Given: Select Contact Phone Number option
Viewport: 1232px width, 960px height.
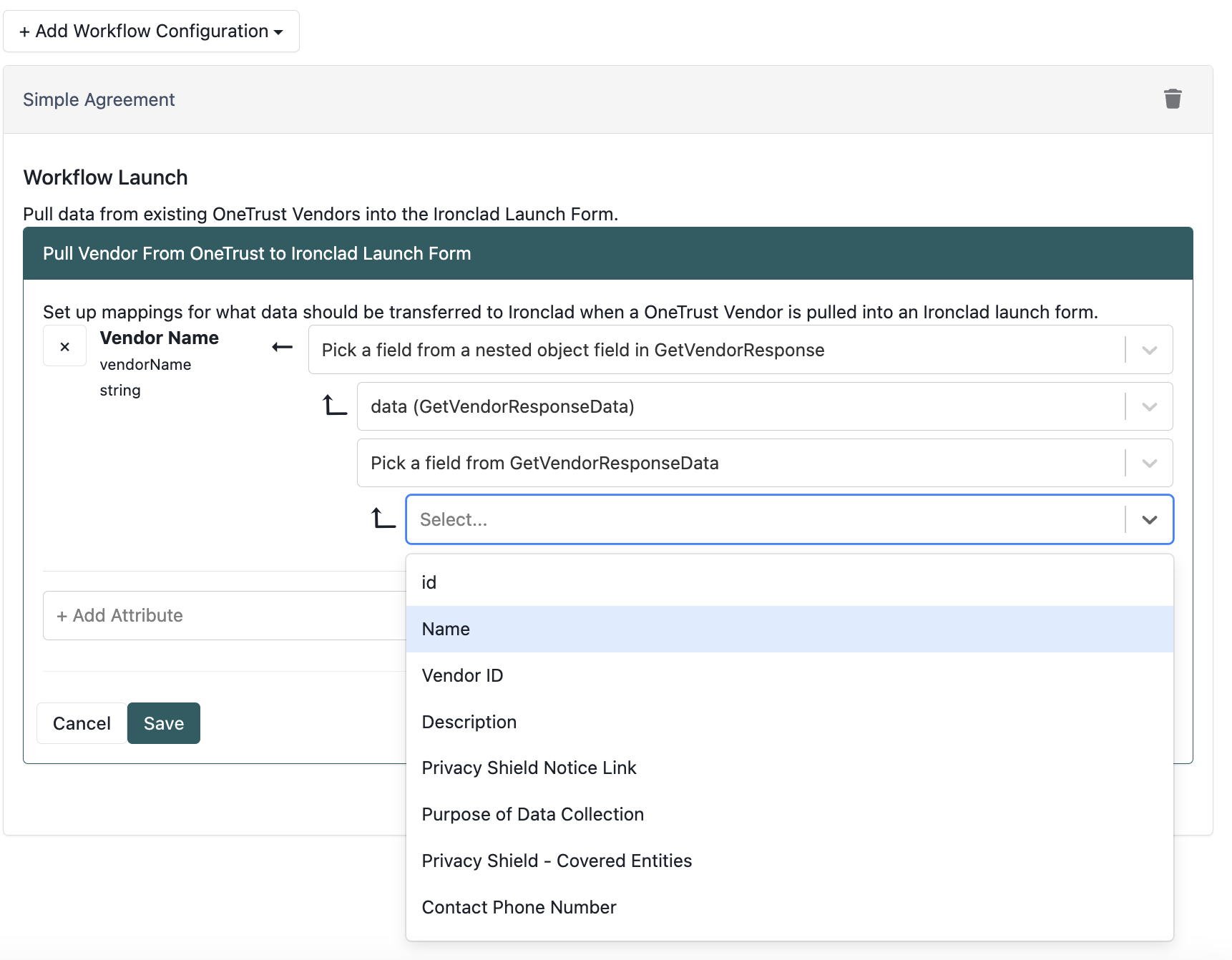Looking at the screenshot, I should click(x=789, y=907).
